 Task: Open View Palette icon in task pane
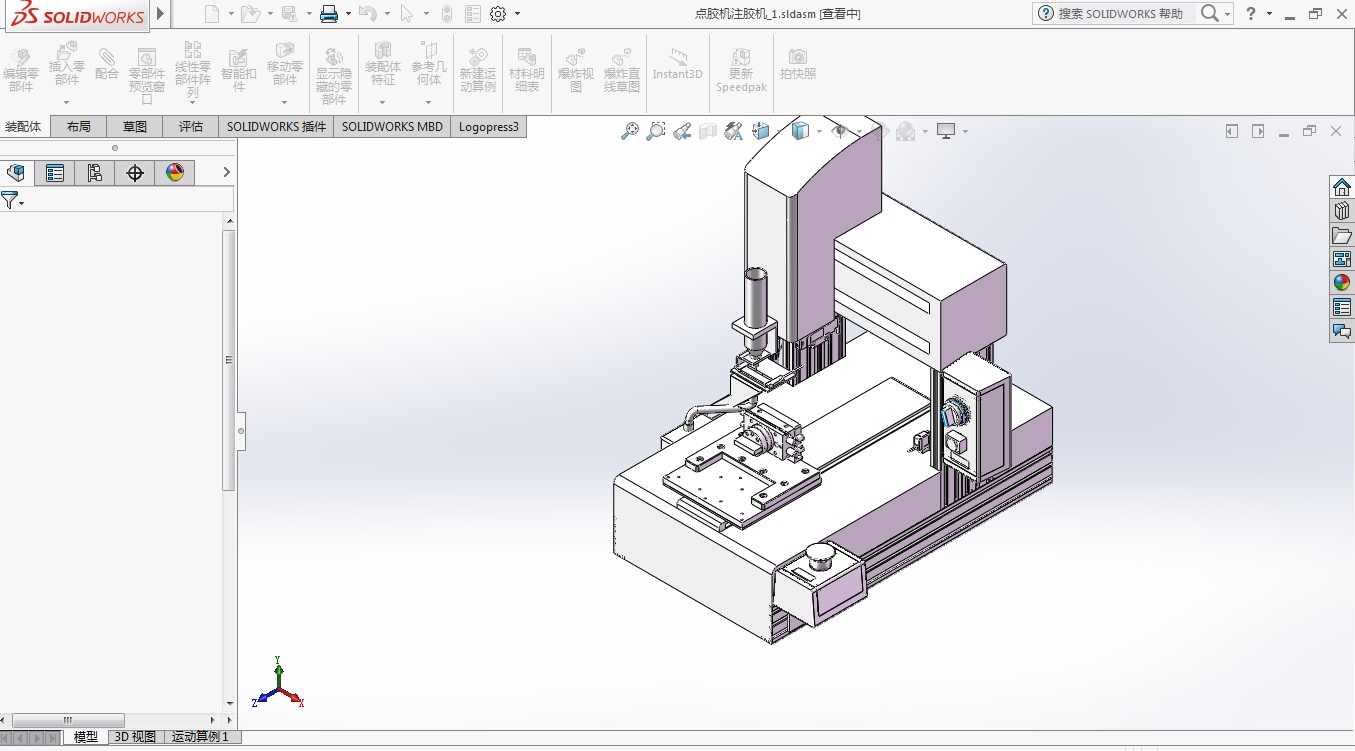click(1342, 259)
